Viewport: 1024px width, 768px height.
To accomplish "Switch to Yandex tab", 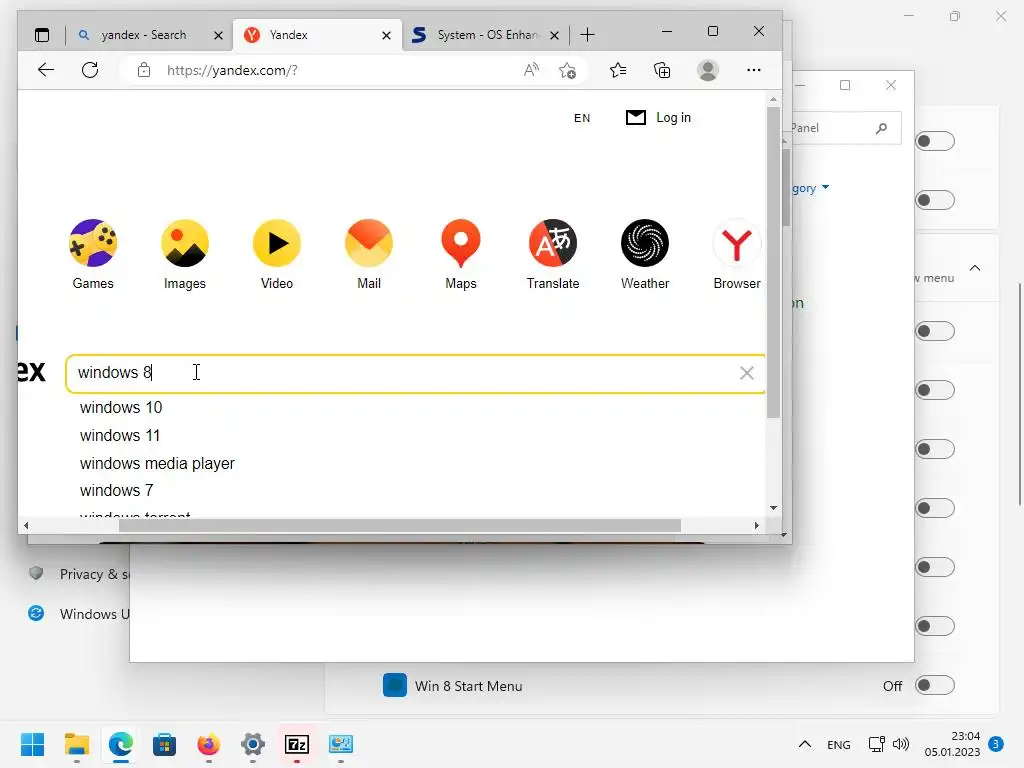I will pyautogui.click(x=315, y=35).
